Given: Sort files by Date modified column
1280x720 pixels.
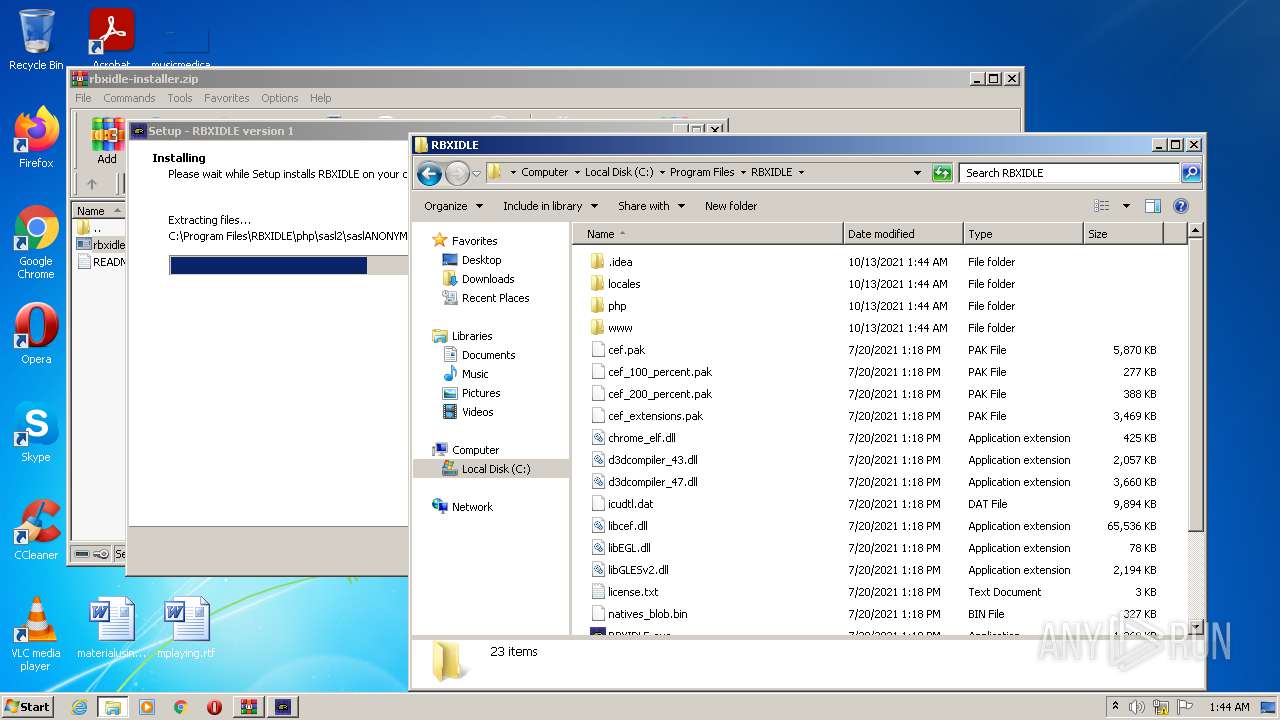Looking at the screenshot, I should (x=903, y=234).
